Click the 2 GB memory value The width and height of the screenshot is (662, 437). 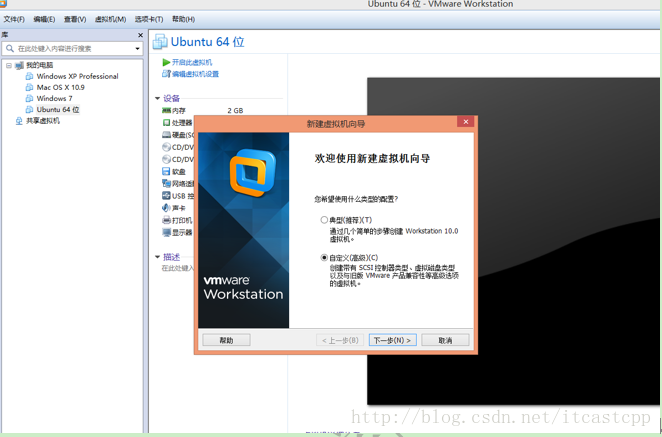coord(235,111)
